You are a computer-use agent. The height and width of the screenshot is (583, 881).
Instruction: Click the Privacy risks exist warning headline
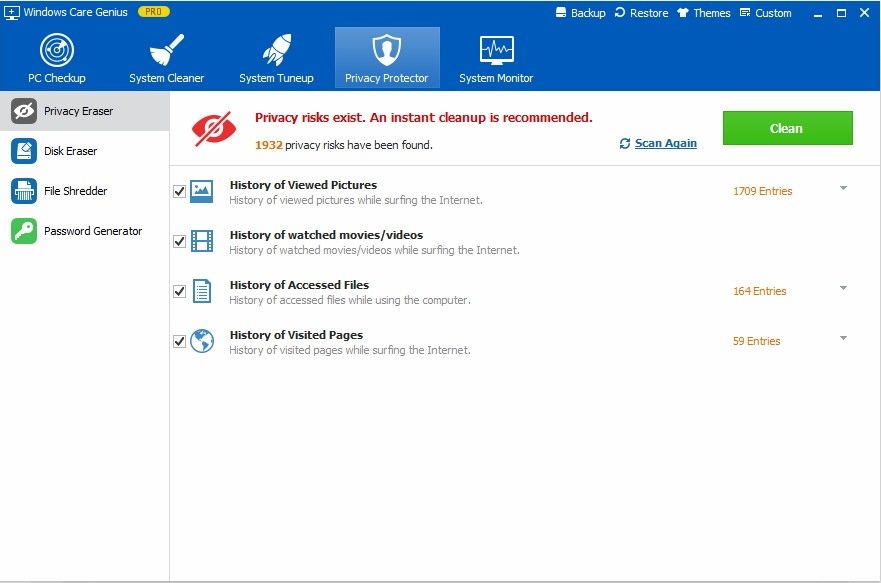pos(424,117)
